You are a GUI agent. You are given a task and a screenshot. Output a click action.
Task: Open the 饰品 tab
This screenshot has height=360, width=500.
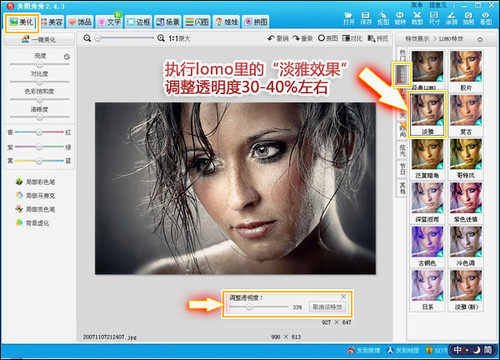click(x=80, y=22)
